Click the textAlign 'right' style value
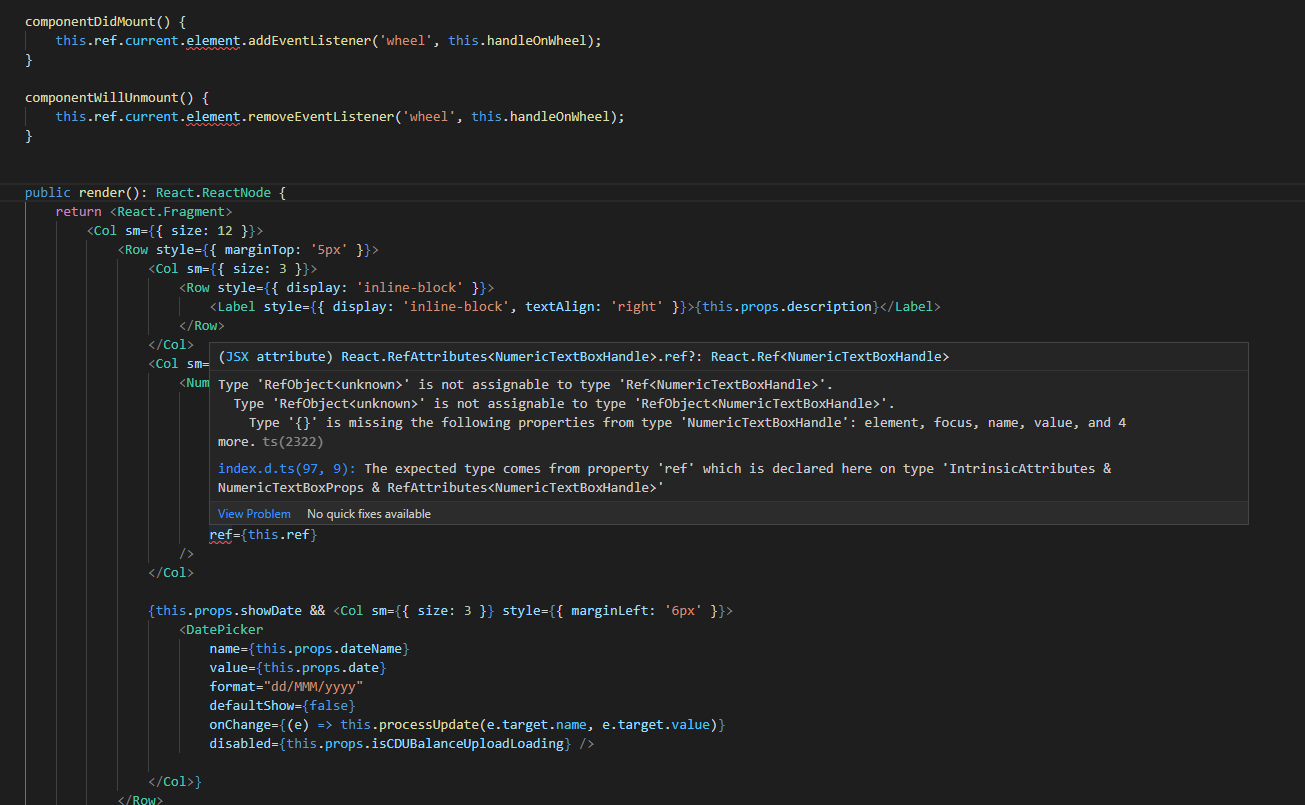 (638, 307)
